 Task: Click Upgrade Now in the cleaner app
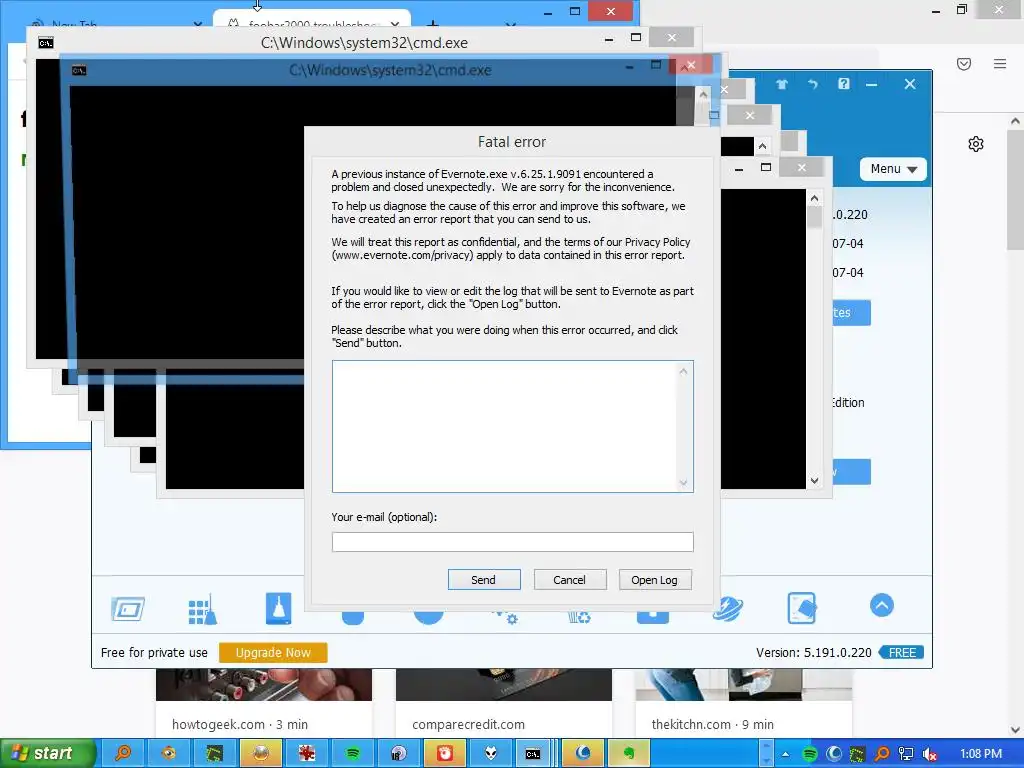coord(273,652)
